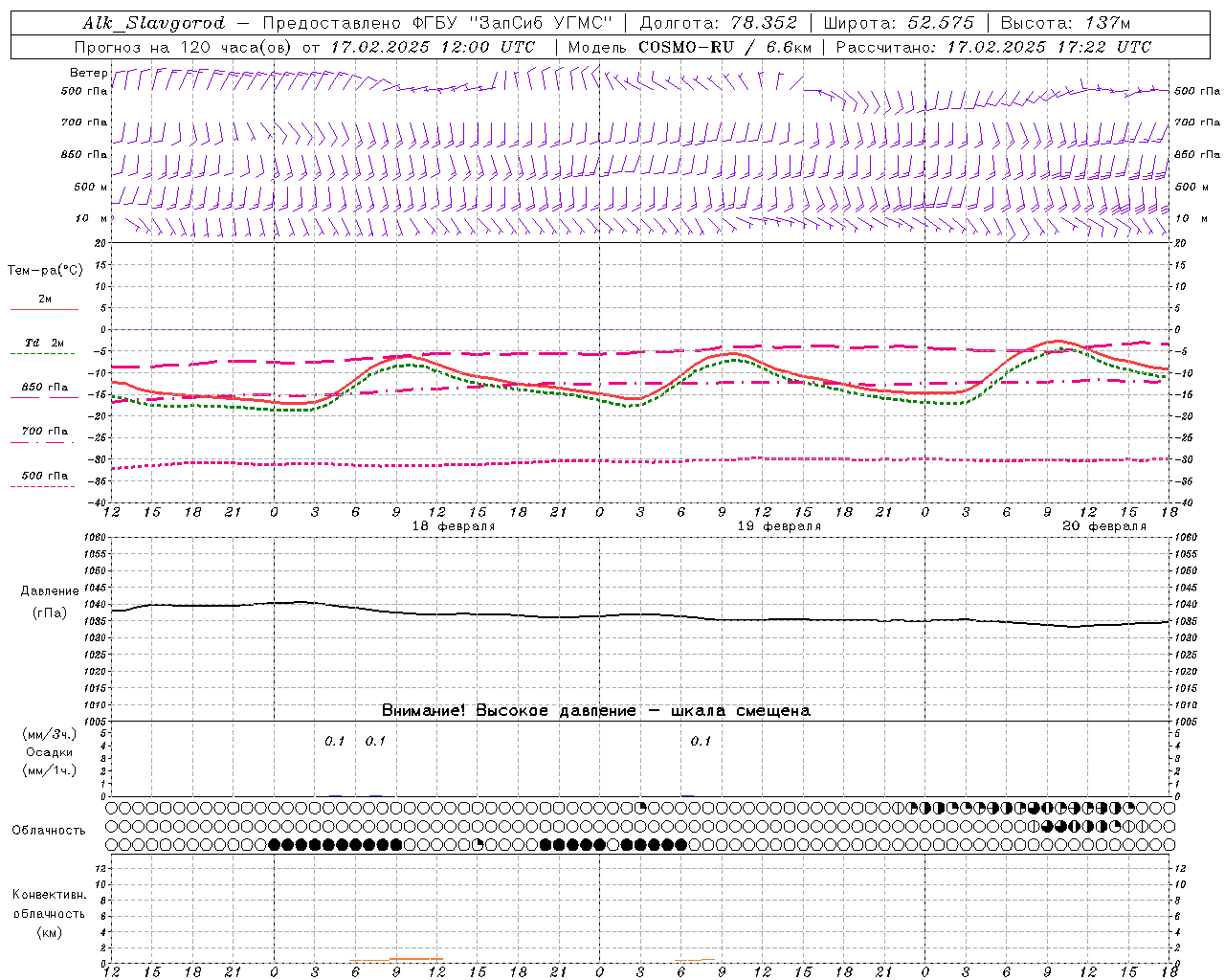Click the high pressure warning Внимание! text

(595, 711)
